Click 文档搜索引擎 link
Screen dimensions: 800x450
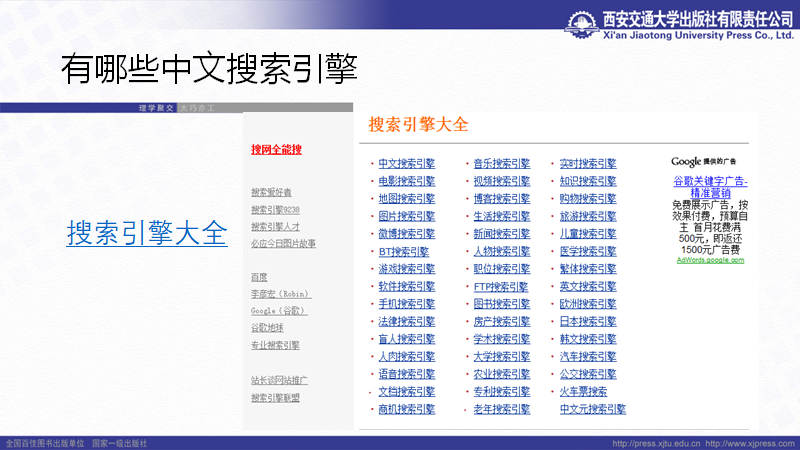pyautogui.click(x=407, y=392)
